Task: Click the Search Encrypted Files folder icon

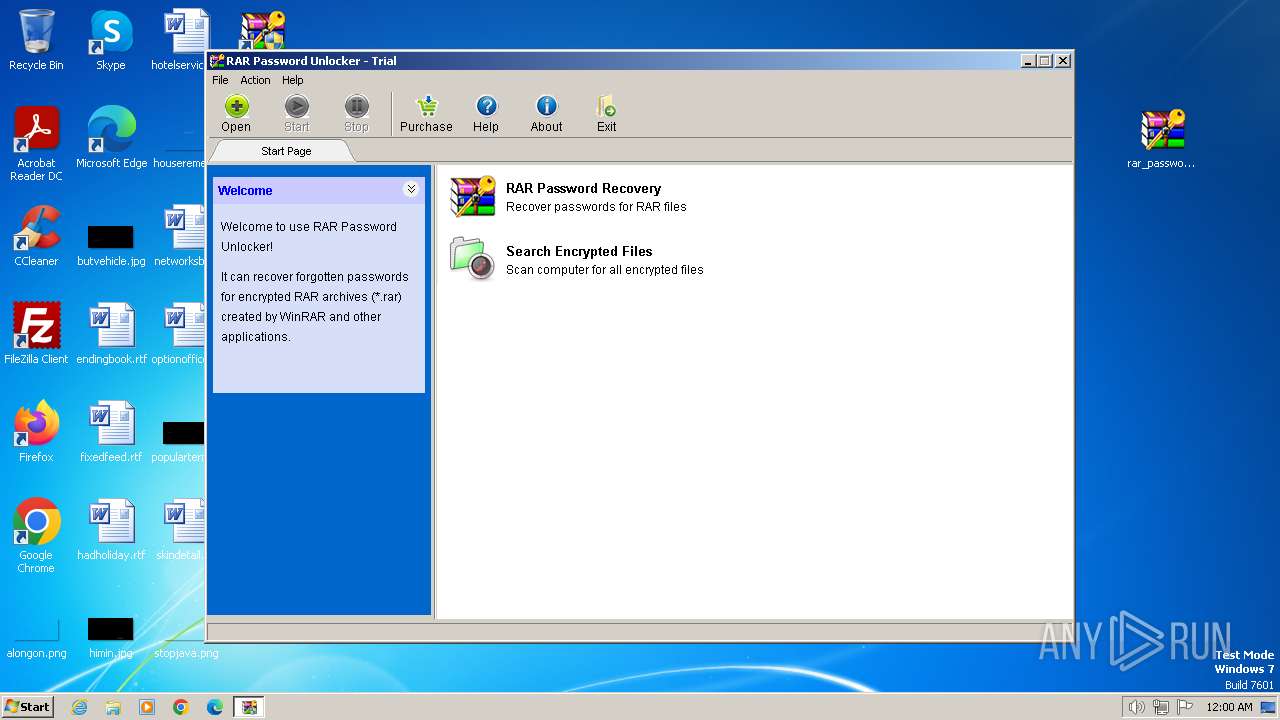Action: tap(472, 259)
